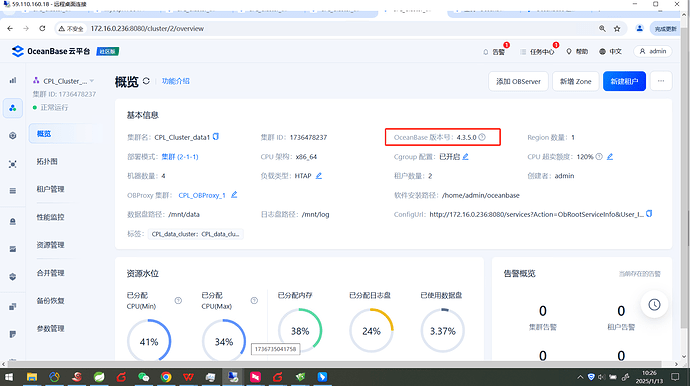690x386 pixels.
Task: Open the floating clock history button
Action: click(x=654, y=305)
